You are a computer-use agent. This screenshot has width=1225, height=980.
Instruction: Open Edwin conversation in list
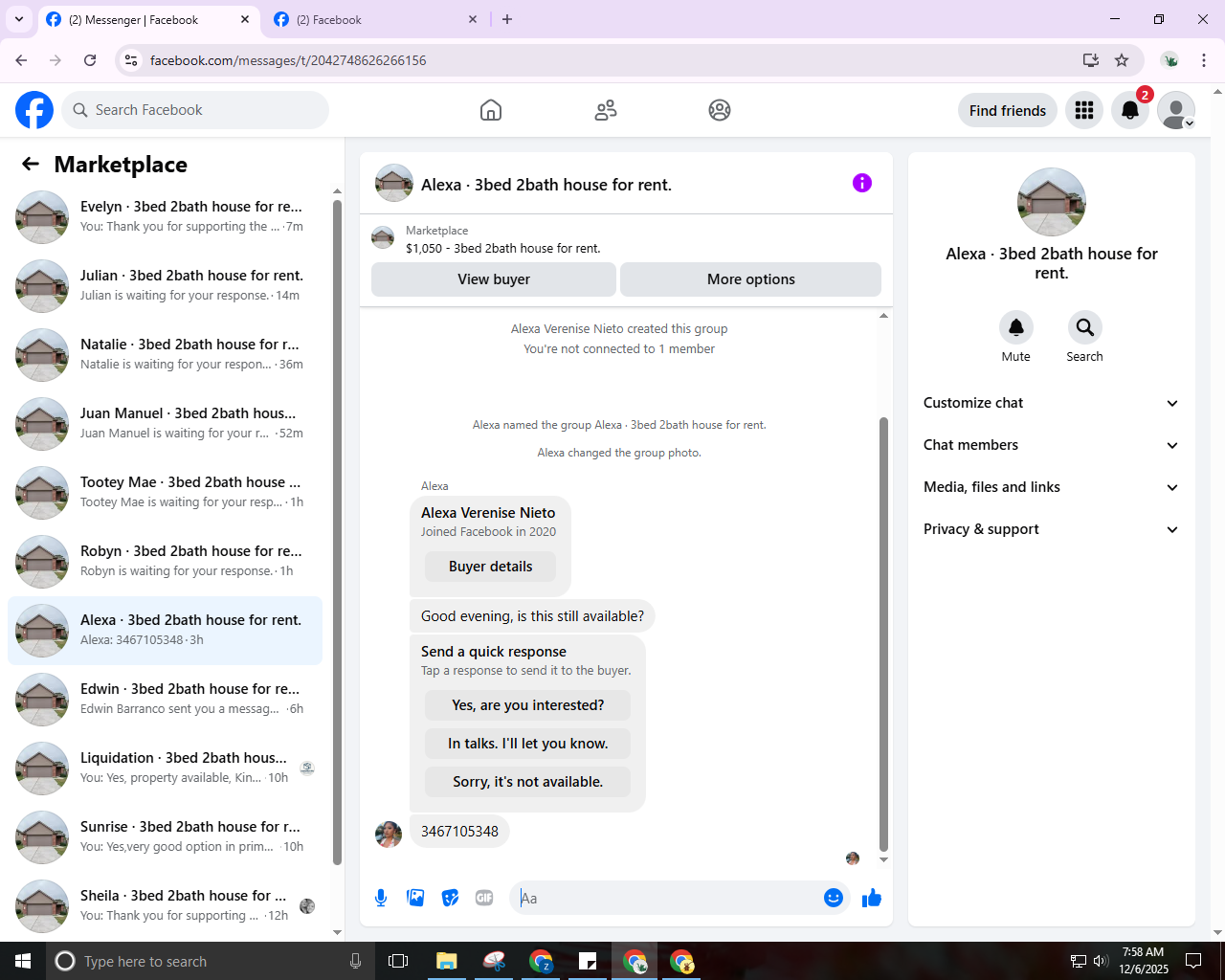[x=165, y=700]
